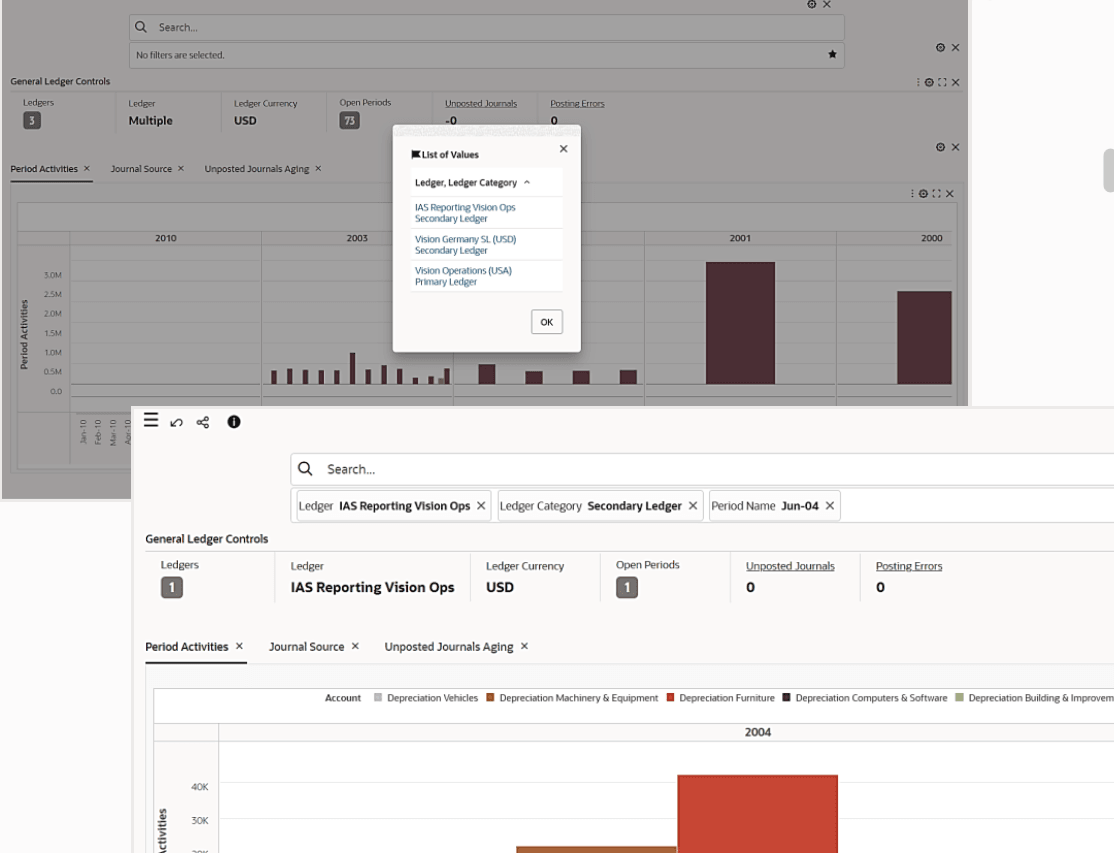1114x853 pixels.
Task: Select background Period Activities tab
Action: (44, 168)
